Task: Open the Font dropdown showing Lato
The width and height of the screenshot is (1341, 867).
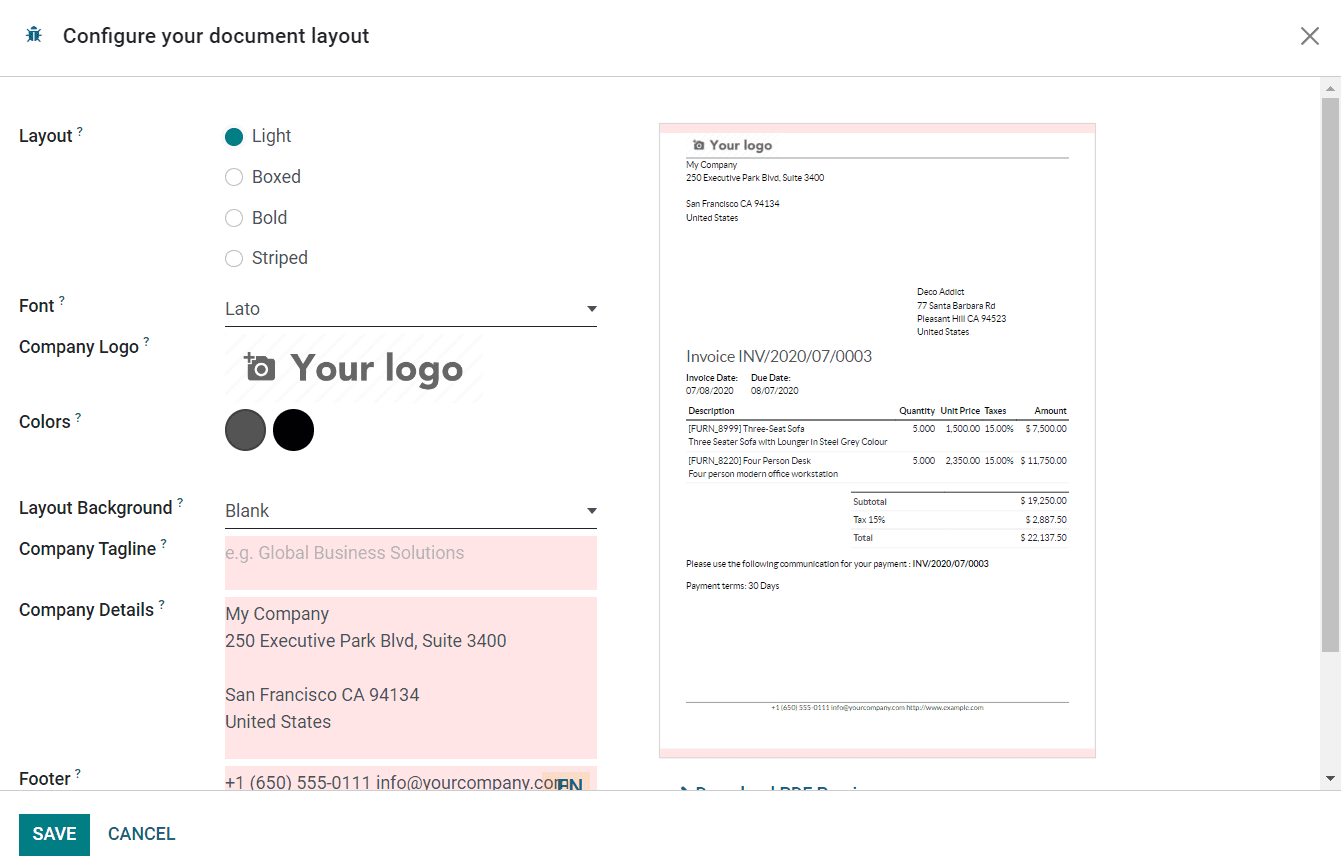Action: click(x=410, y=309)
